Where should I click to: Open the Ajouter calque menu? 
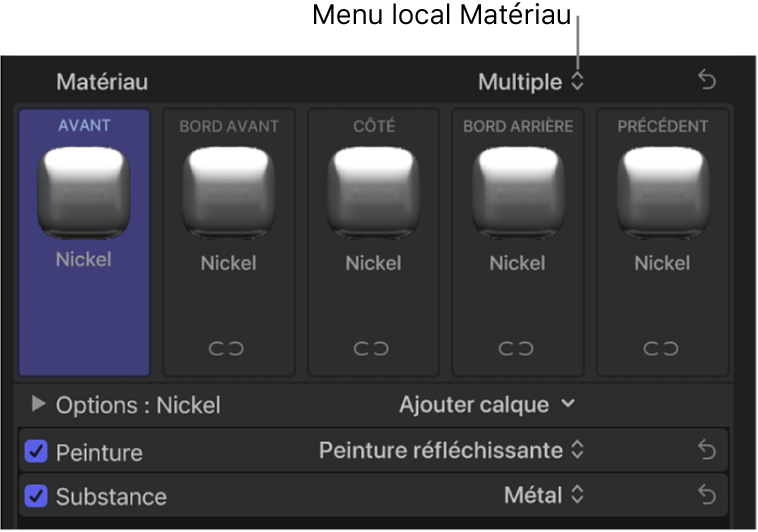487,404
